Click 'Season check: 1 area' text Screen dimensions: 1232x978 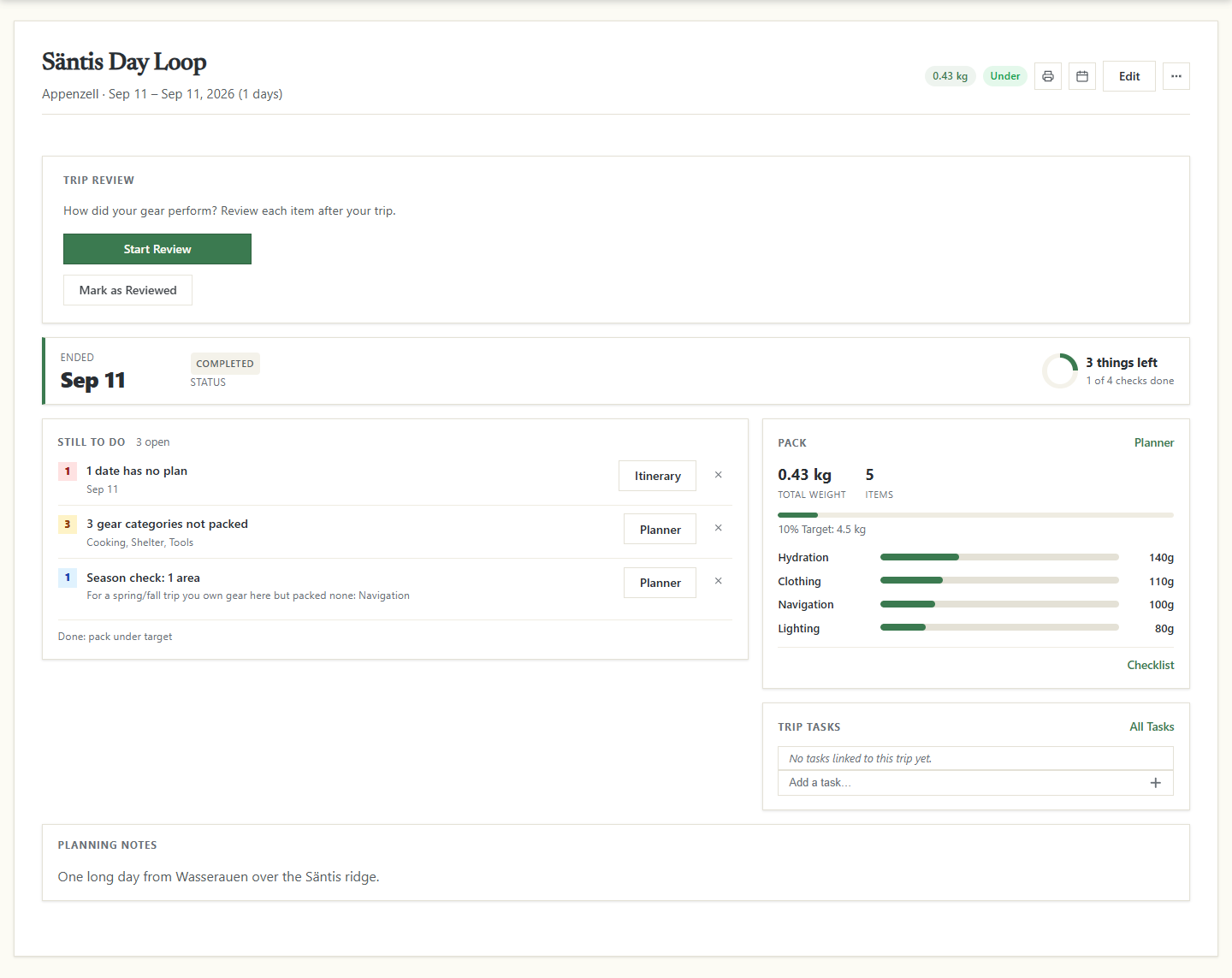tap(143, 578)
